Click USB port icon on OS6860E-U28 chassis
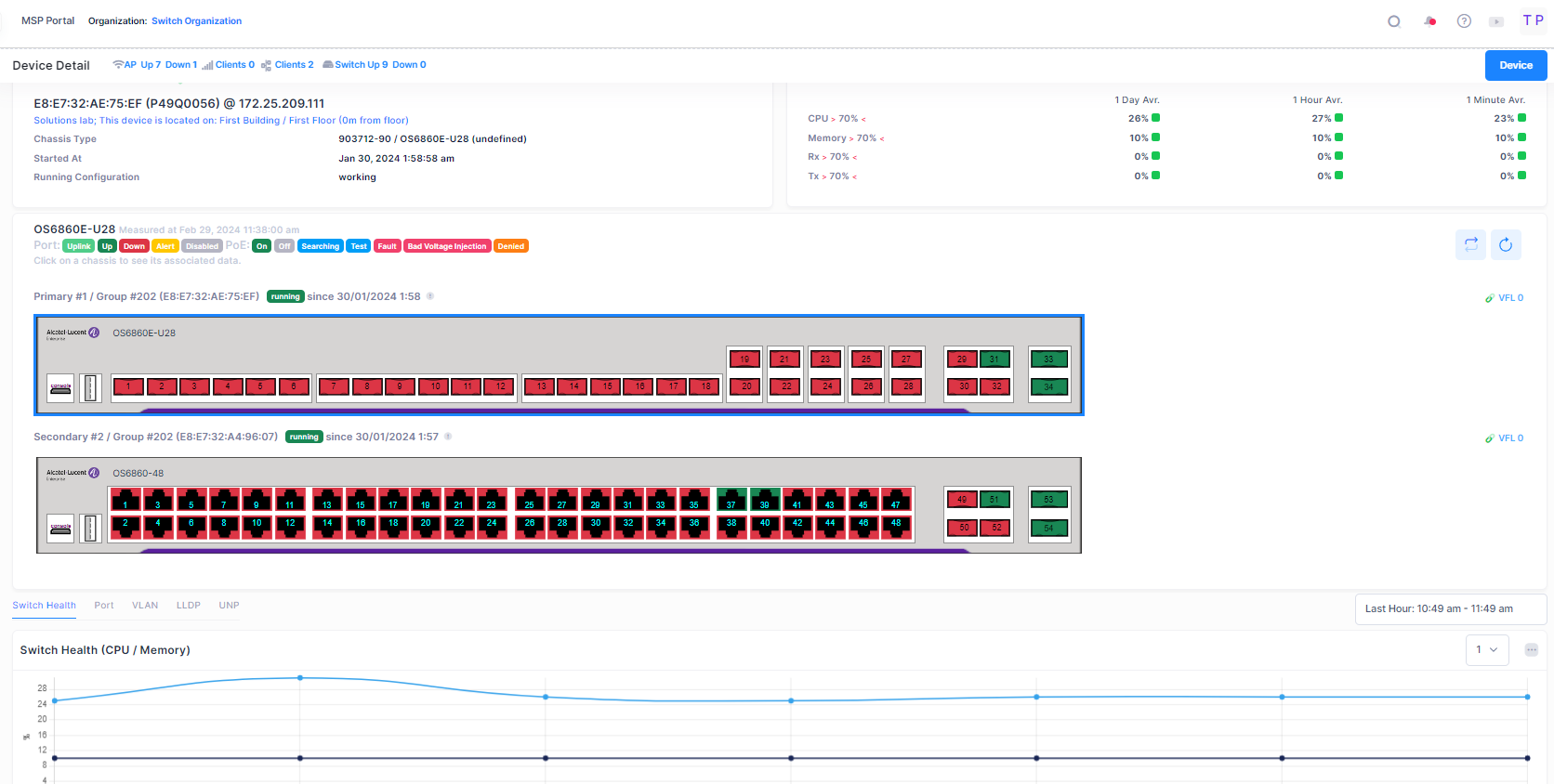This screenshot has width=1554, height=784. coord(90,388)
